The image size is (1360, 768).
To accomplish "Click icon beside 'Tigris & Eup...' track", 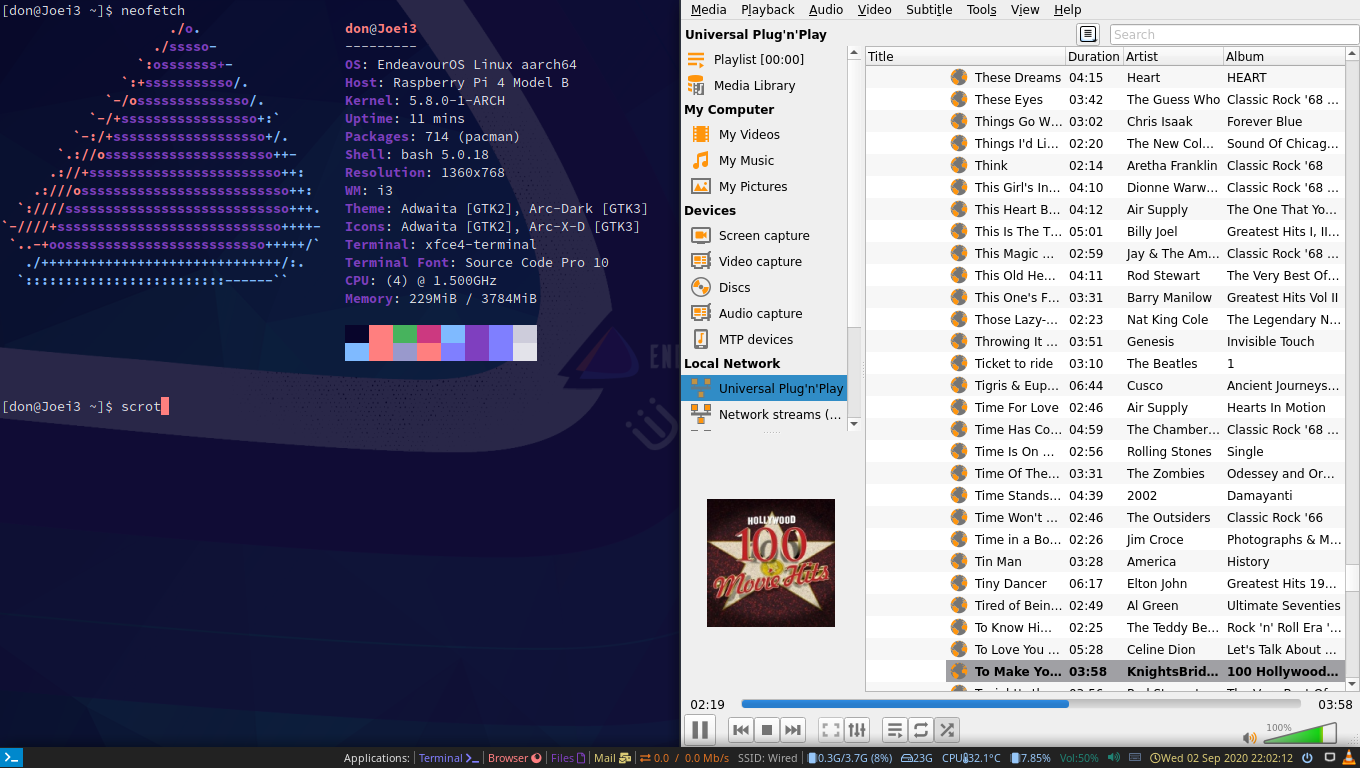I will pyautogui.click(x=958, y=385).
